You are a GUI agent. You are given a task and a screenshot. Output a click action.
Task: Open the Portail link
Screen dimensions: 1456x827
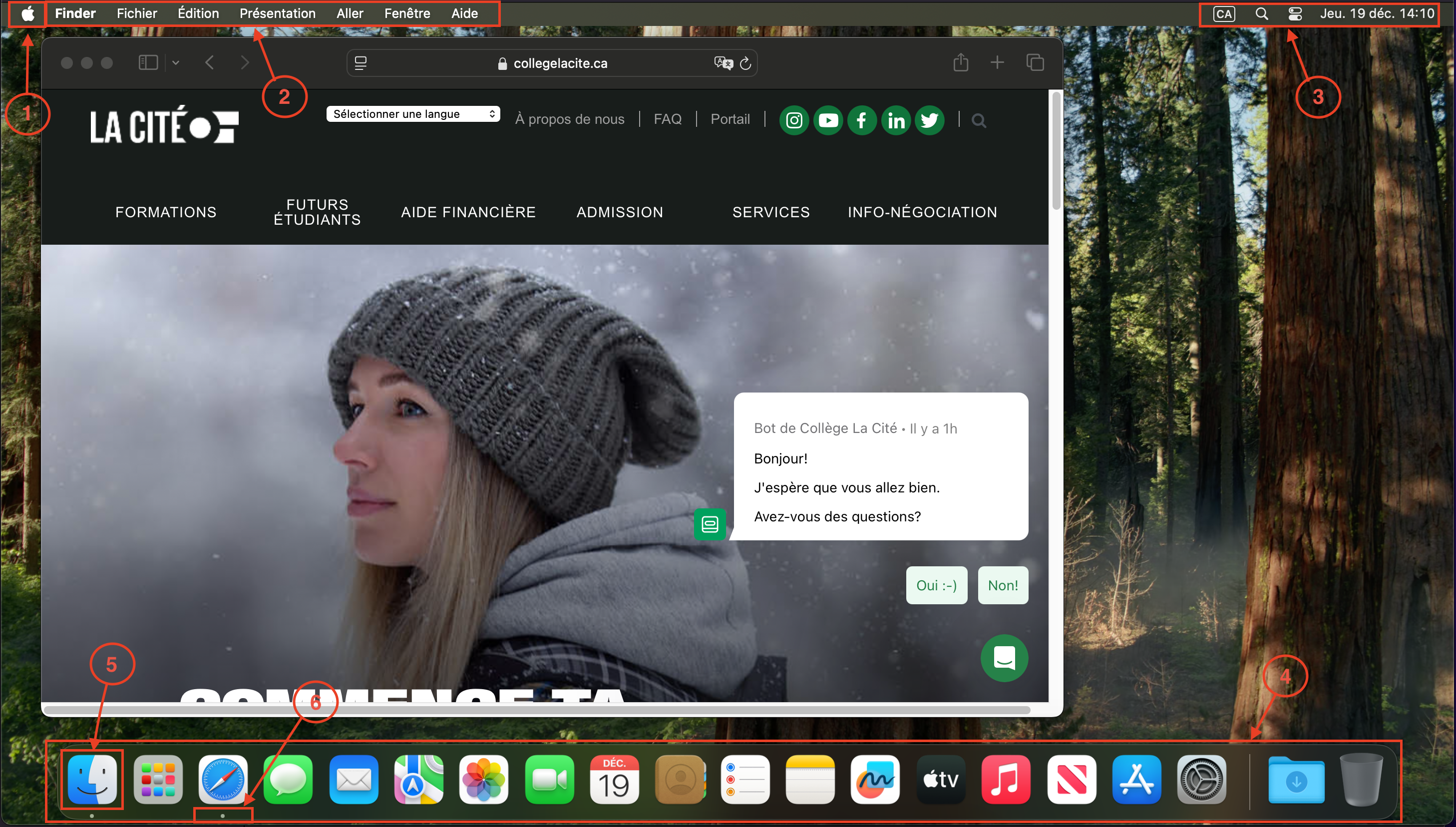click(x=730, y=119)
